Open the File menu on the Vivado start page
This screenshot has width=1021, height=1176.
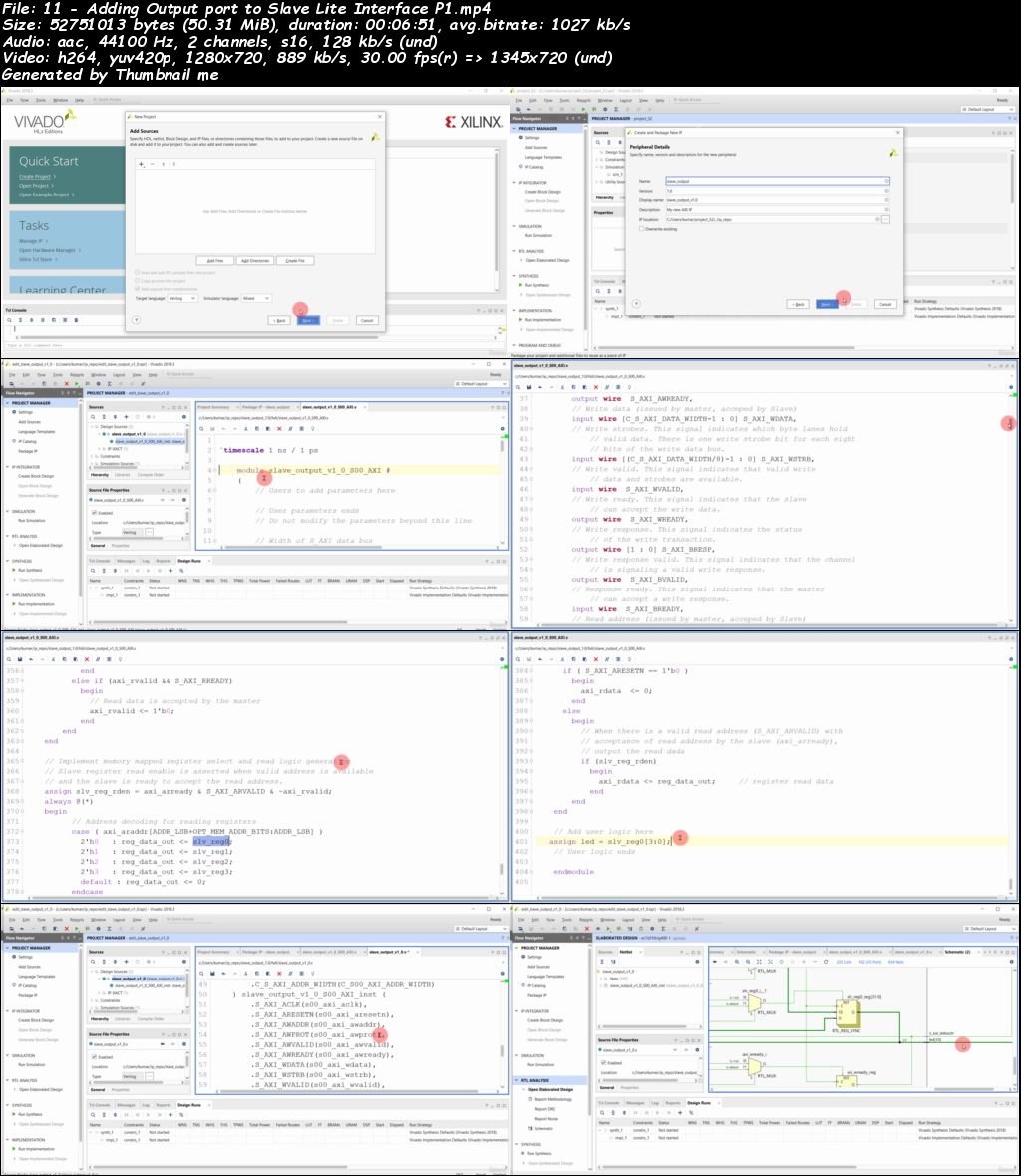click(x=11, y=100)
